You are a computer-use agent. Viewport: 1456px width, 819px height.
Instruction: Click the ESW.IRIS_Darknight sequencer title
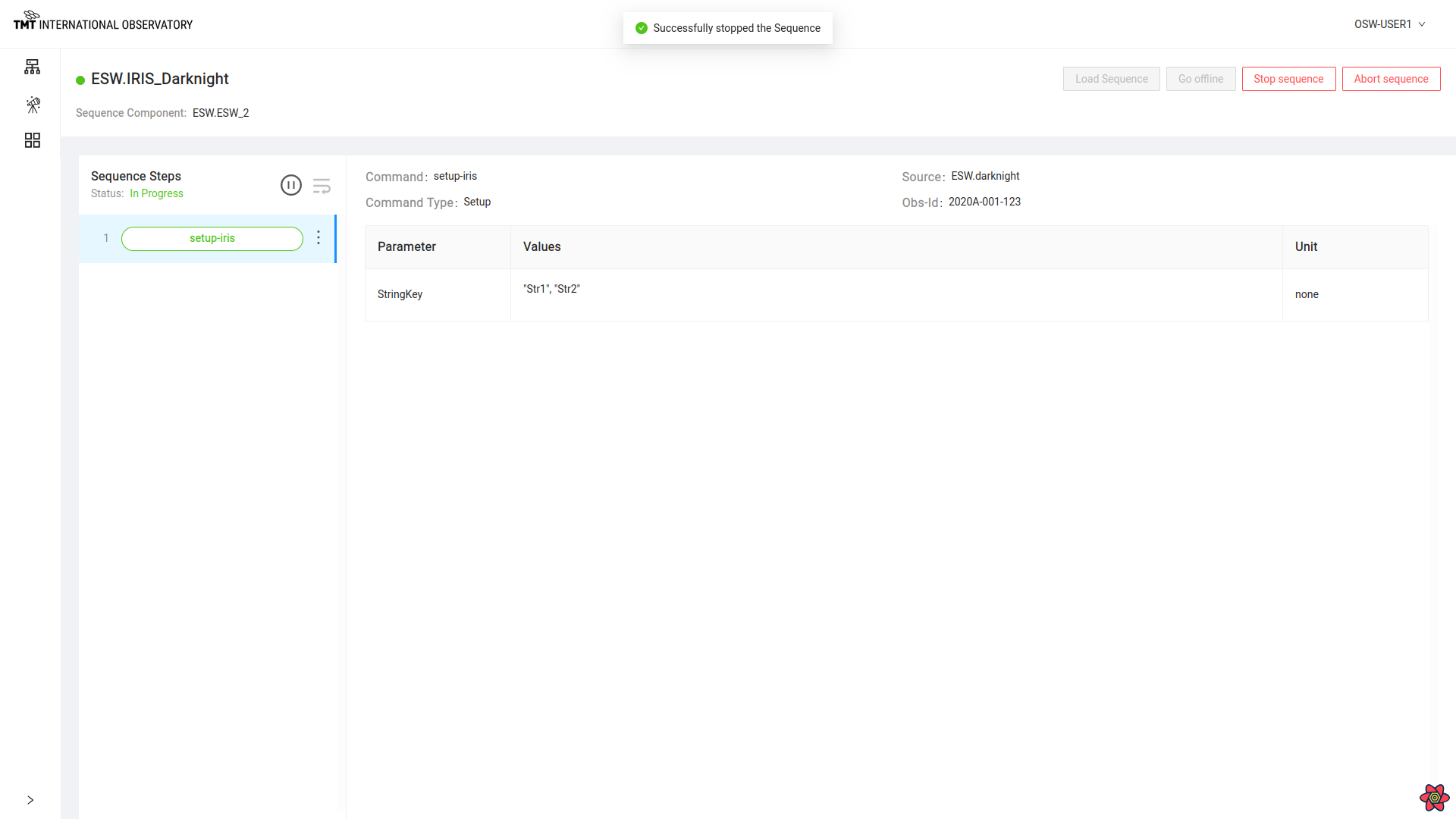pyautogui.click(x=160, y=79)
